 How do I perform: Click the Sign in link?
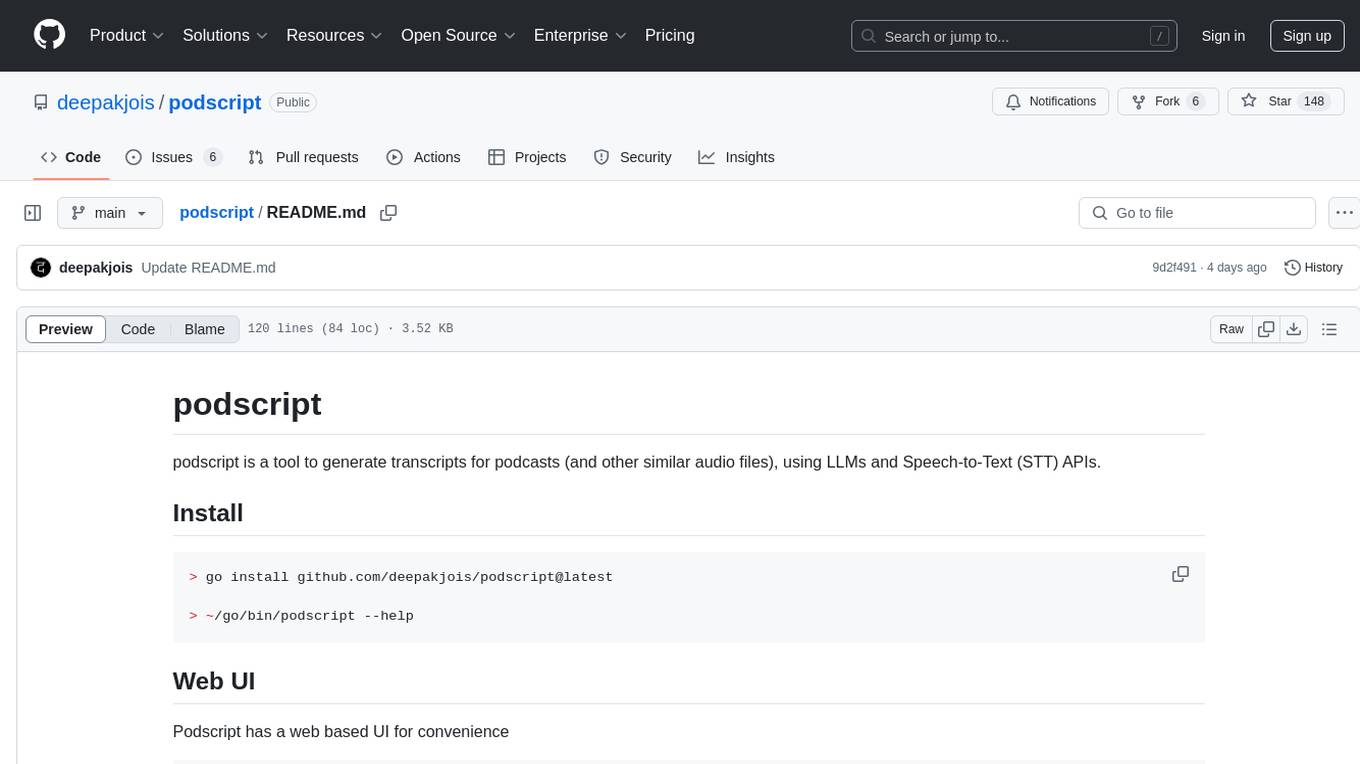point(1223,36)
